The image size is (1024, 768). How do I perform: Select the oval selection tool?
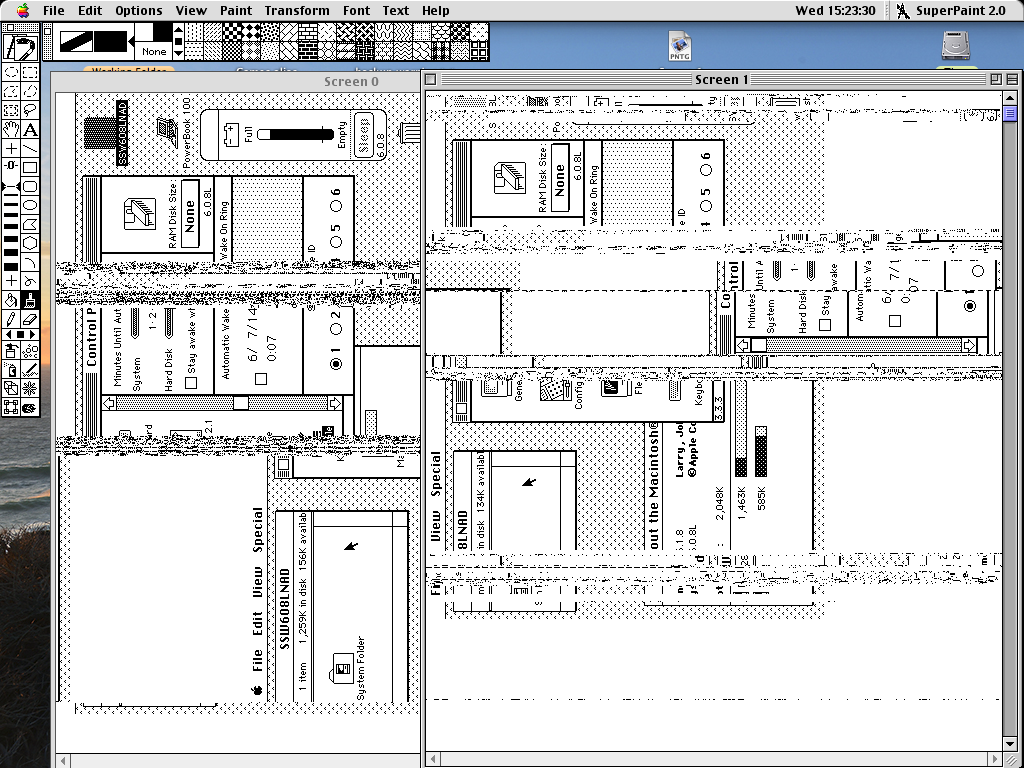[11, 72]
